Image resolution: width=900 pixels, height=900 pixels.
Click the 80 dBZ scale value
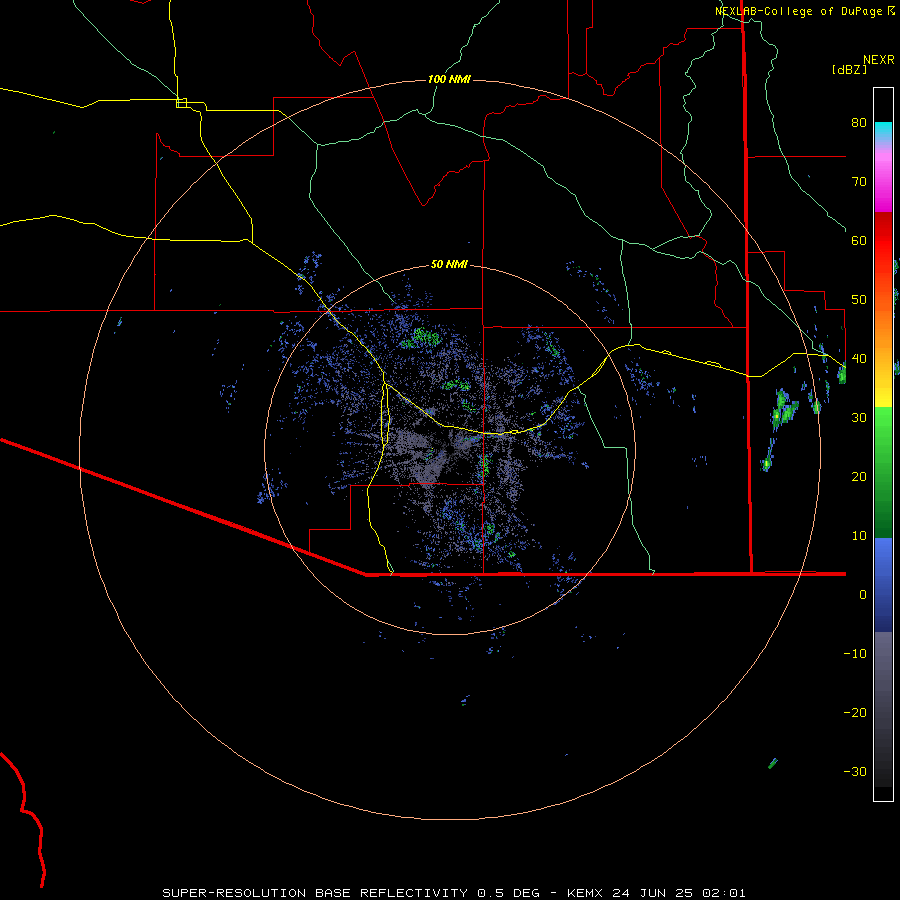coord(859,122)
